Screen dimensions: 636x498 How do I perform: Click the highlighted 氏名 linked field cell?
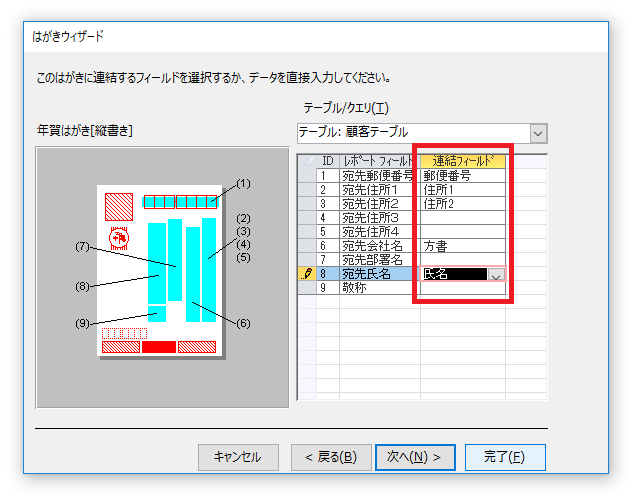tap(454, 274)
